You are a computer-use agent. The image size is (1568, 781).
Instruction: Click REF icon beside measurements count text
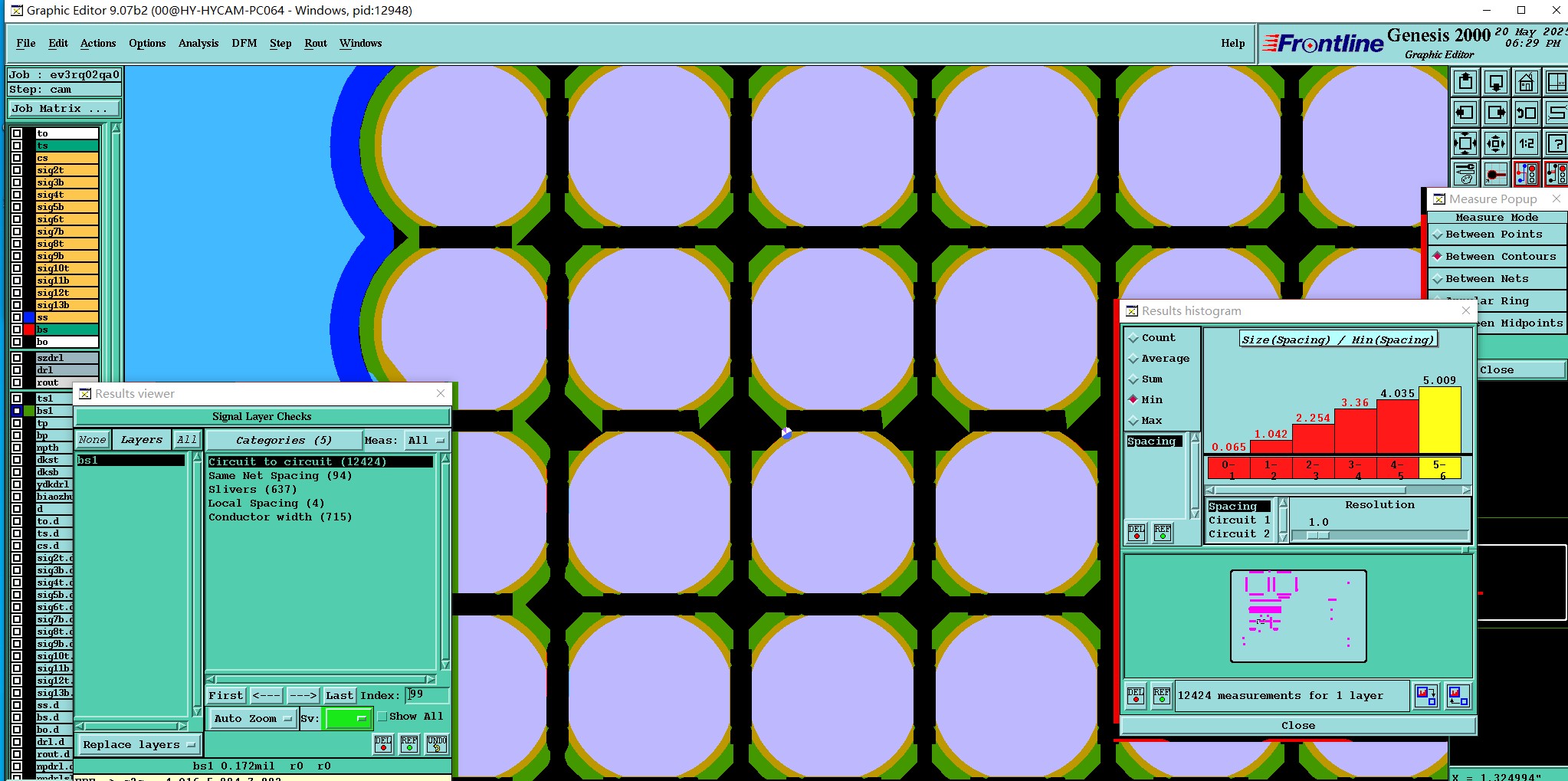1162,696
